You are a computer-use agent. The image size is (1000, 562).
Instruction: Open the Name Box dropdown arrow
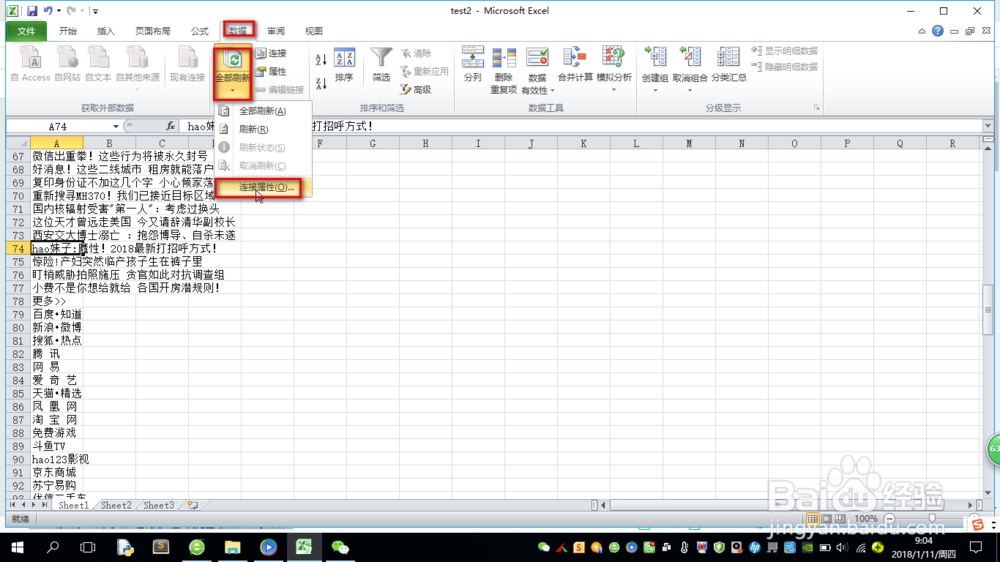[115, 126]
